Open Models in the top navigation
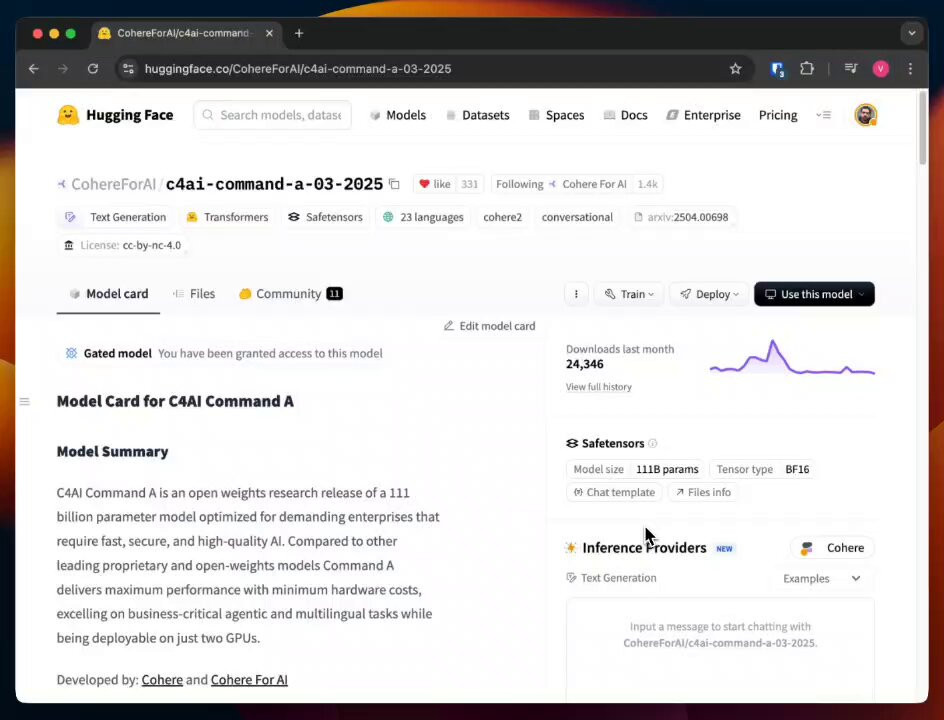The width and height of the screenshot is (944, 720). [x=398, y=115]
